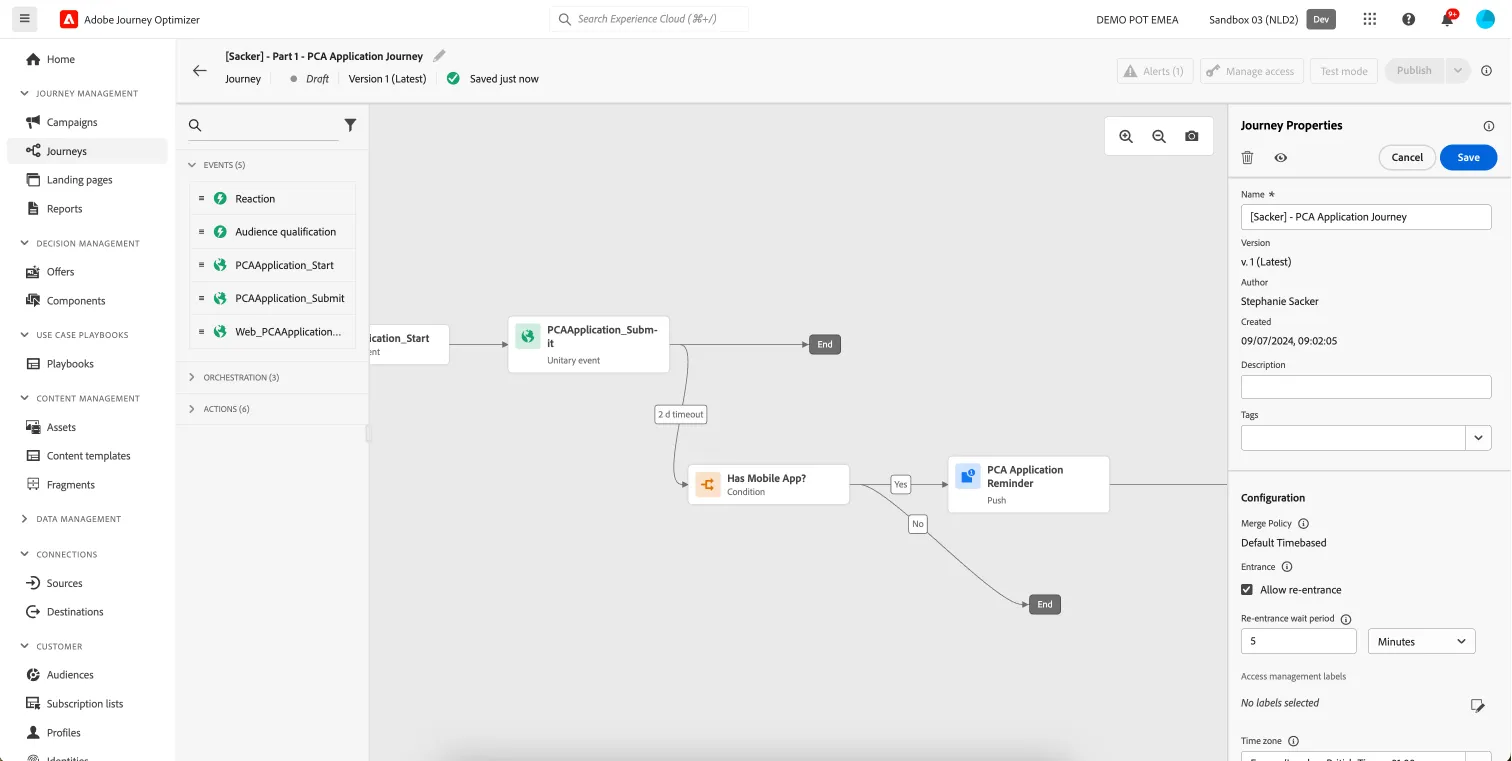This screenshot has width=1512, height=761.
Task: Click the Save button
Action: coord(1468,157)
